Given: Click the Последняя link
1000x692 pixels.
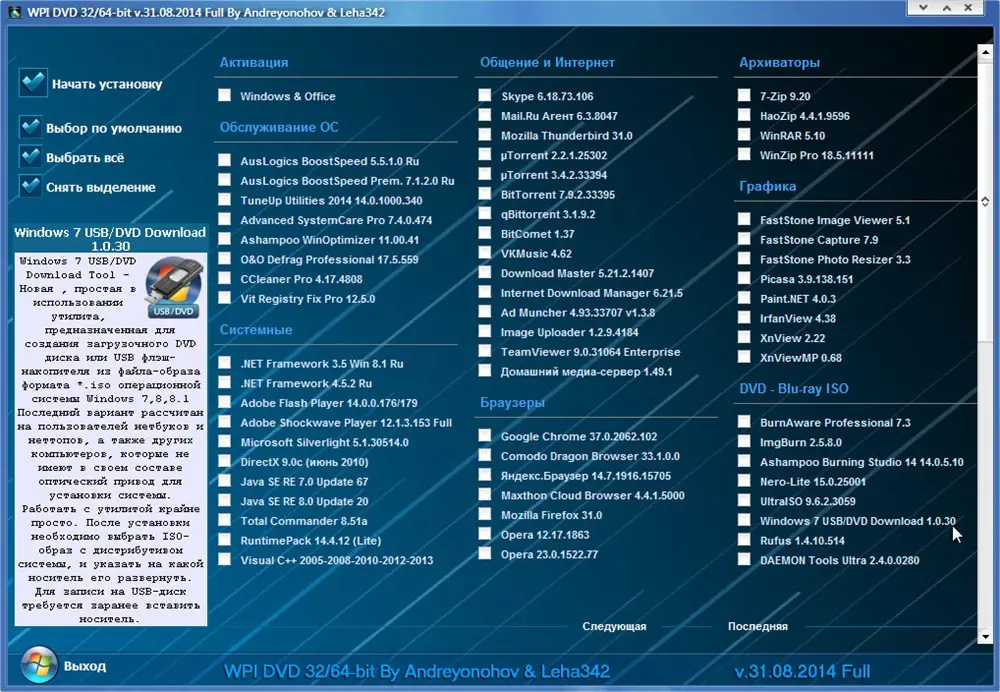Looking at the screenshot, I should point(755,627).
